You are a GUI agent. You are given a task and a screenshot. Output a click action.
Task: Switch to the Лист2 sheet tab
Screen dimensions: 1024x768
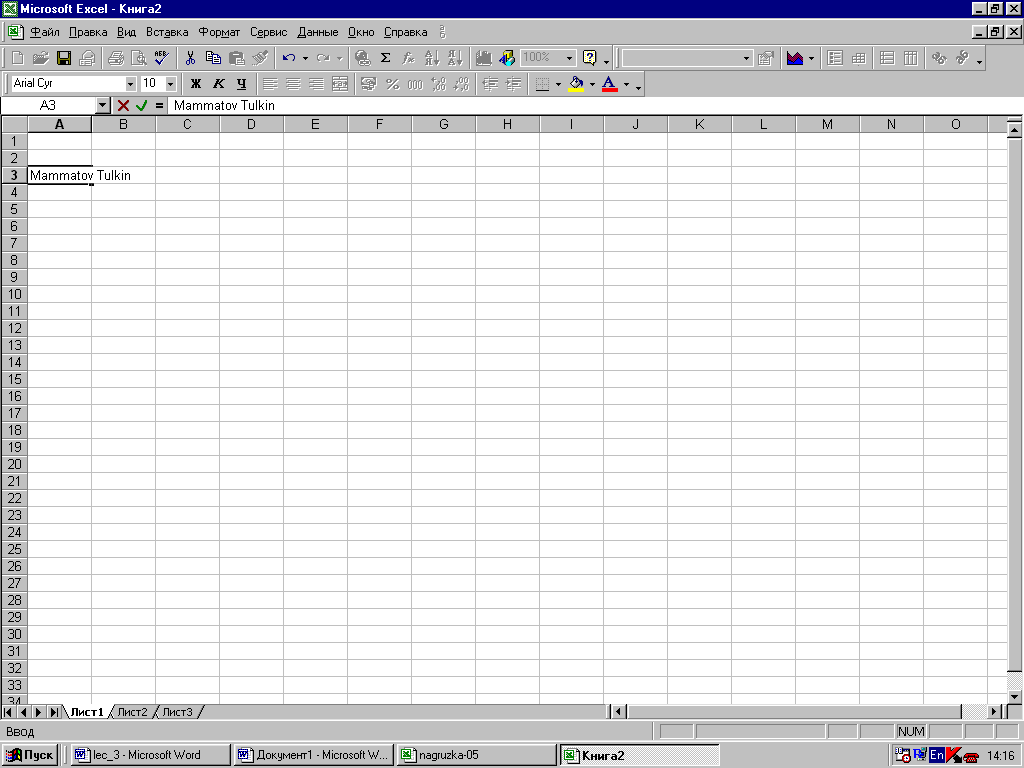point(133,712)
